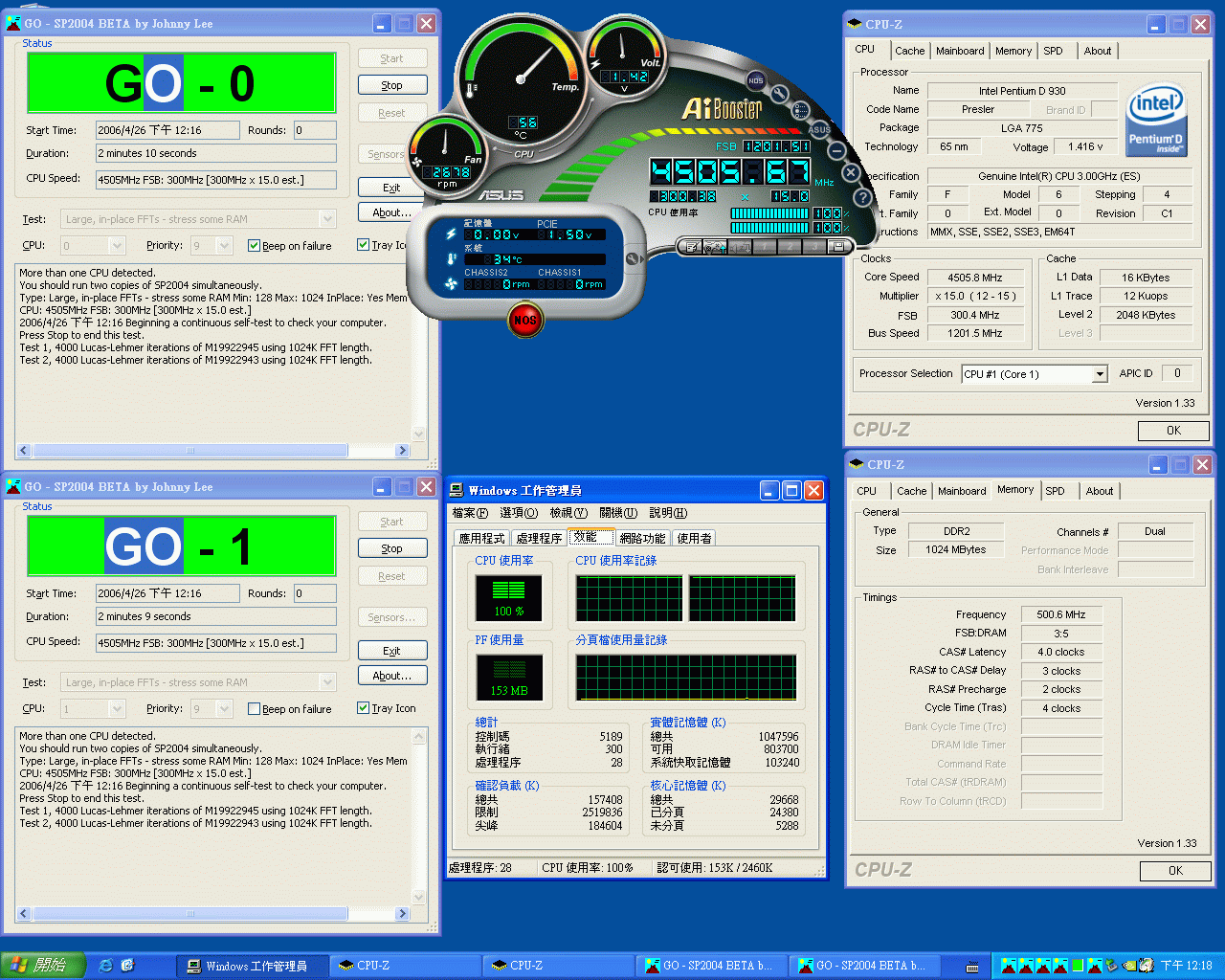Click the ASUS logo on the AI Booster gauge
1225x980 pixels.
(819, 130)
